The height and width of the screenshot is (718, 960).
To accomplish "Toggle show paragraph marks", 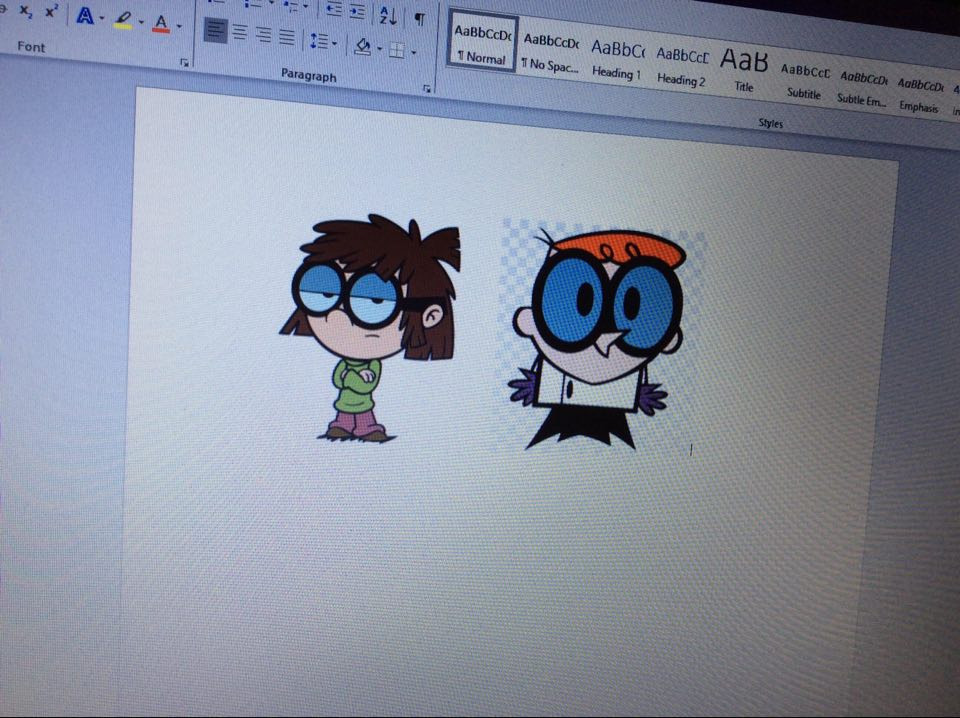I will pyautogui.click(x=419, y=18).
